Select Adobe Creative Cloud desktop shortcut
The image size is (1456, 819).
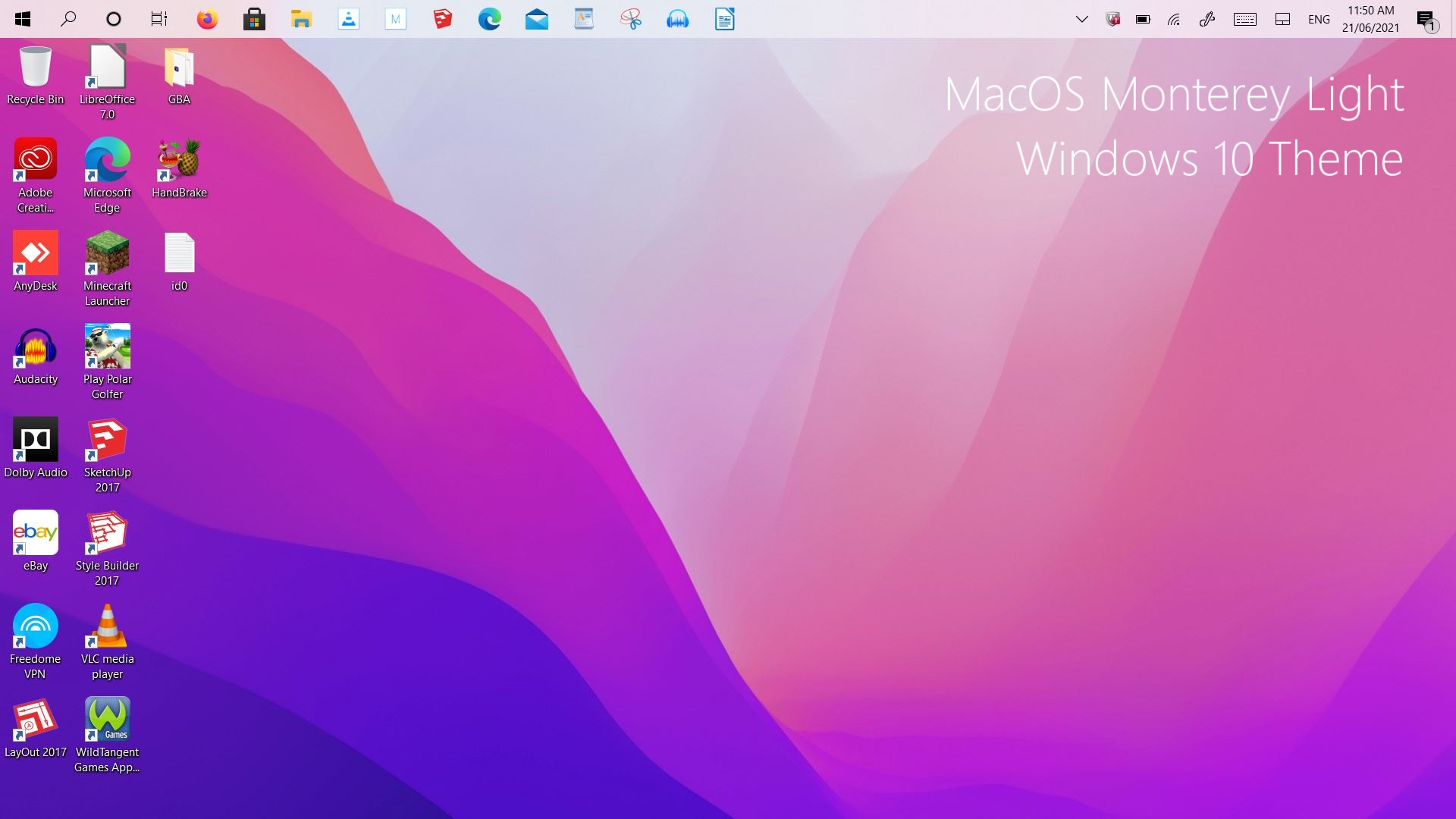pyautogui.click(x=35, y=176)
